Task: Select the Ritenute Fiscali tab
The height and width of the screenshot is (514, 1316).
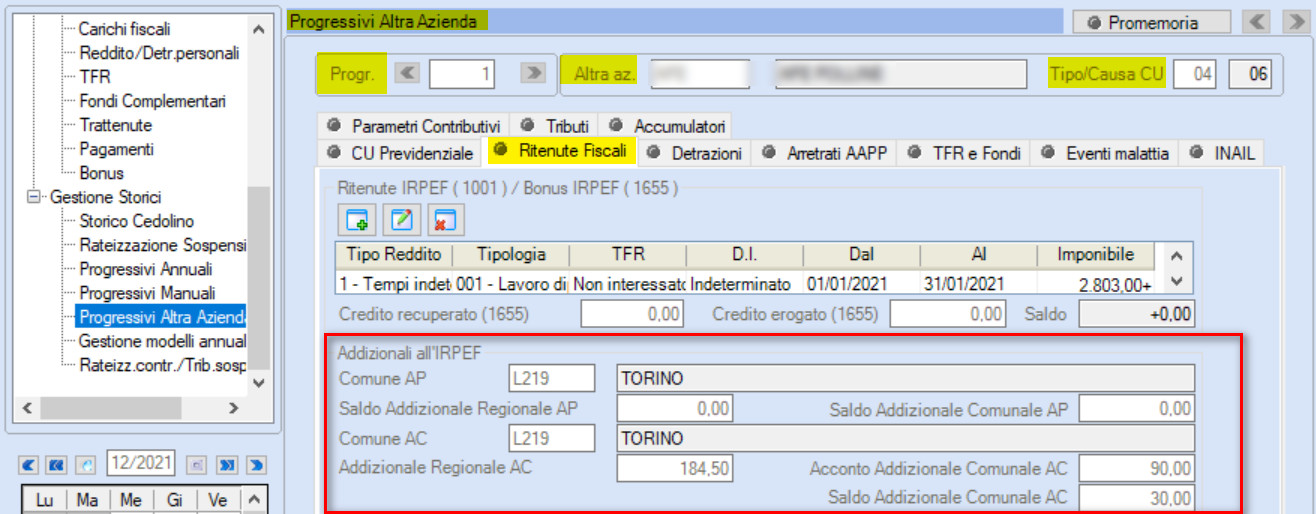Action: 560,152
